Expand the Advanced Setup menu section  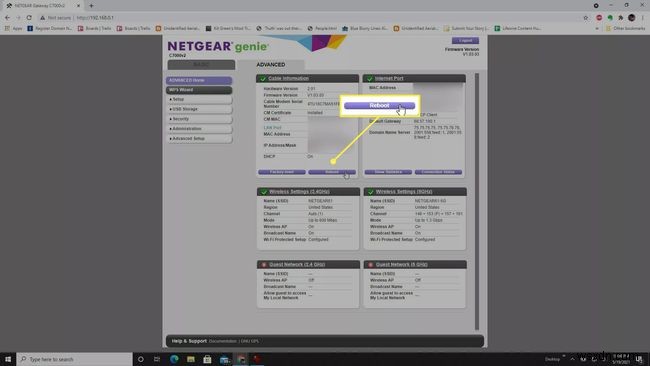199,138
